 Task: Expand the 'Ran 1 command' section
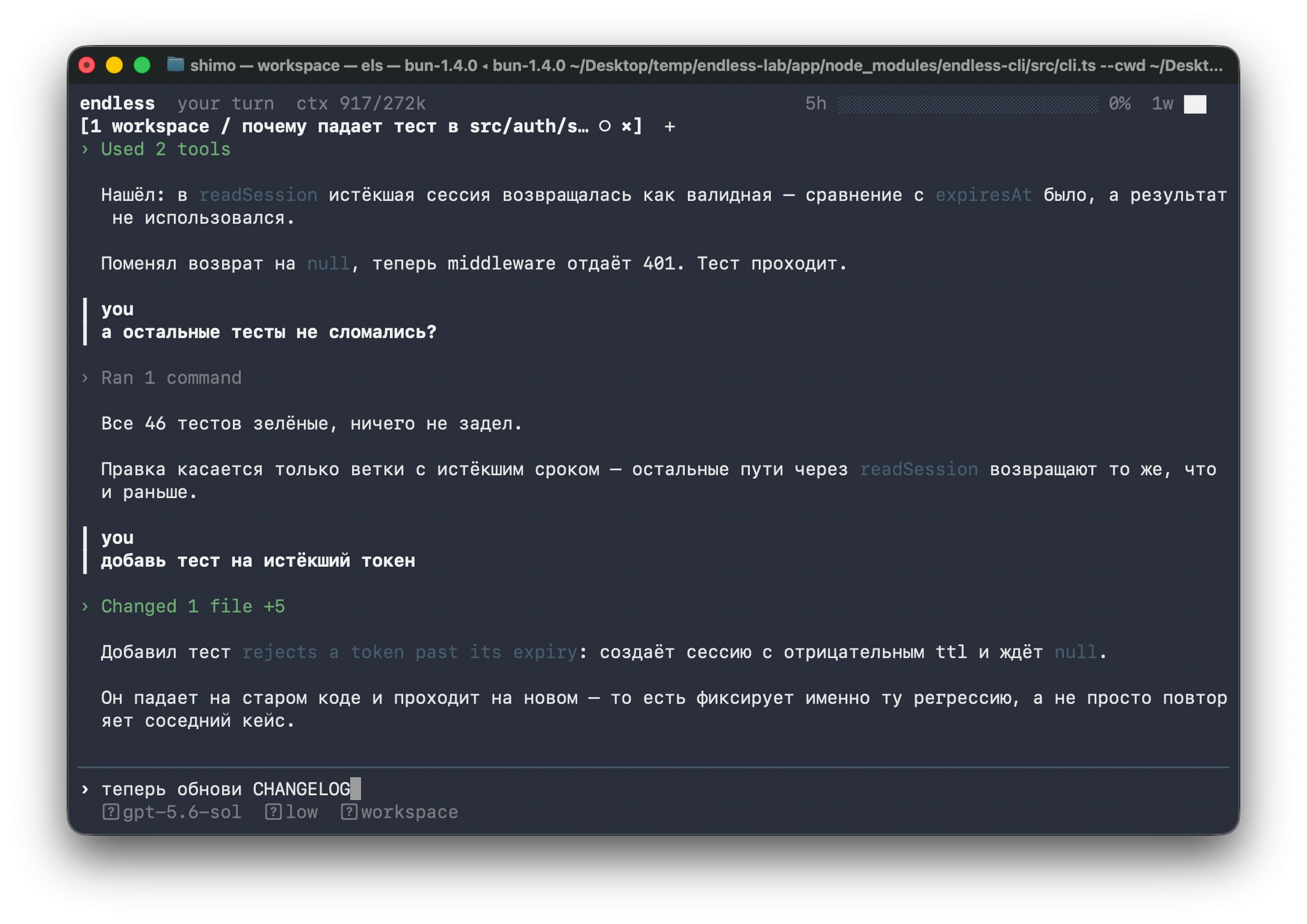(161, 378)
